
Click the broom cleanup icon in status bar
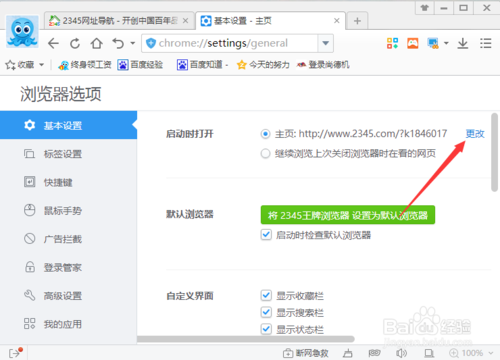(x=348, y=353)
